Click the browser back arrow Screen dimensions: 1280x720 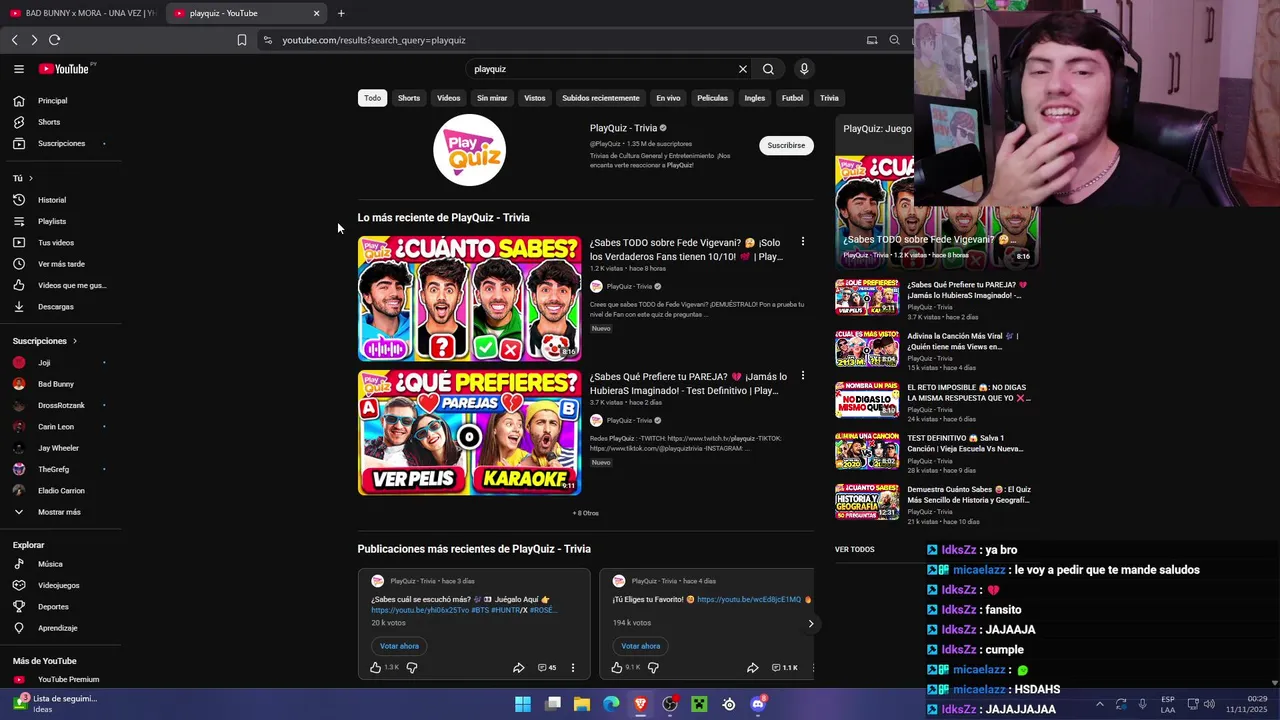14,40
